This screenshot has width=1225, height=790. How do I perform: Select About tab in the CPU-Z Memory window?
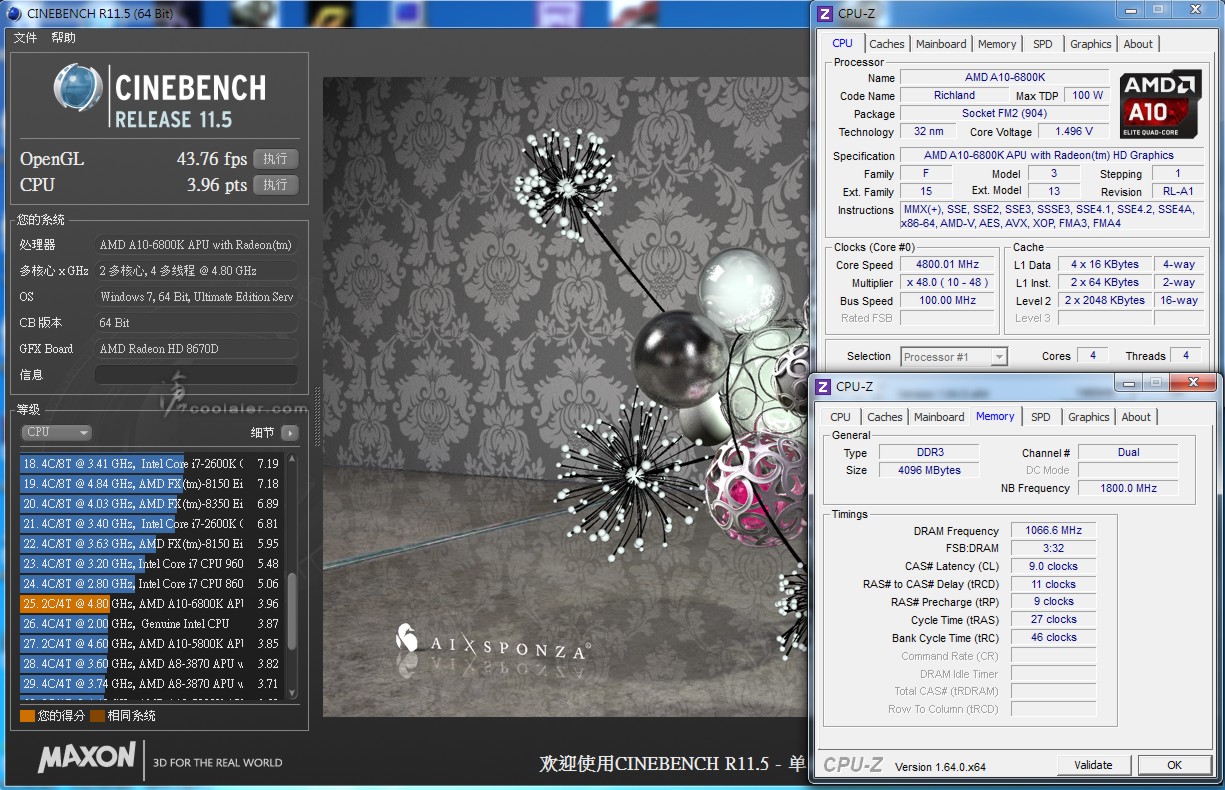click(1136, 417)
